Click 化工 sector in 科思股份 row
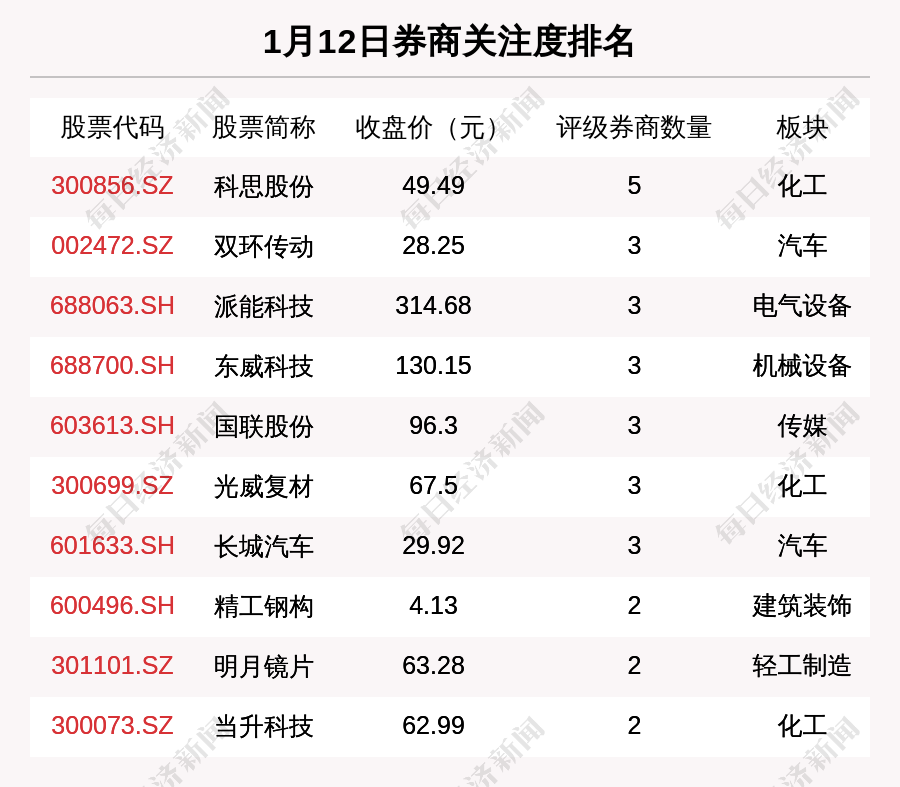The height and width of the screenshot is (787, 900). click(x=802, y=186)
